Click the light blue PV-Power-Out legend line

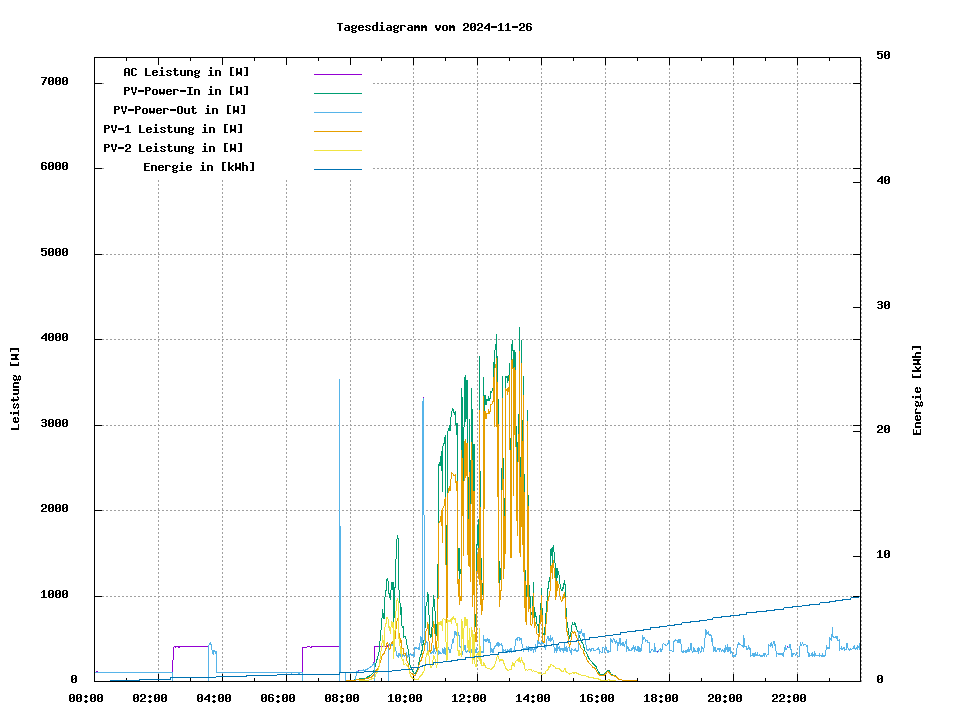coord(337,112)
